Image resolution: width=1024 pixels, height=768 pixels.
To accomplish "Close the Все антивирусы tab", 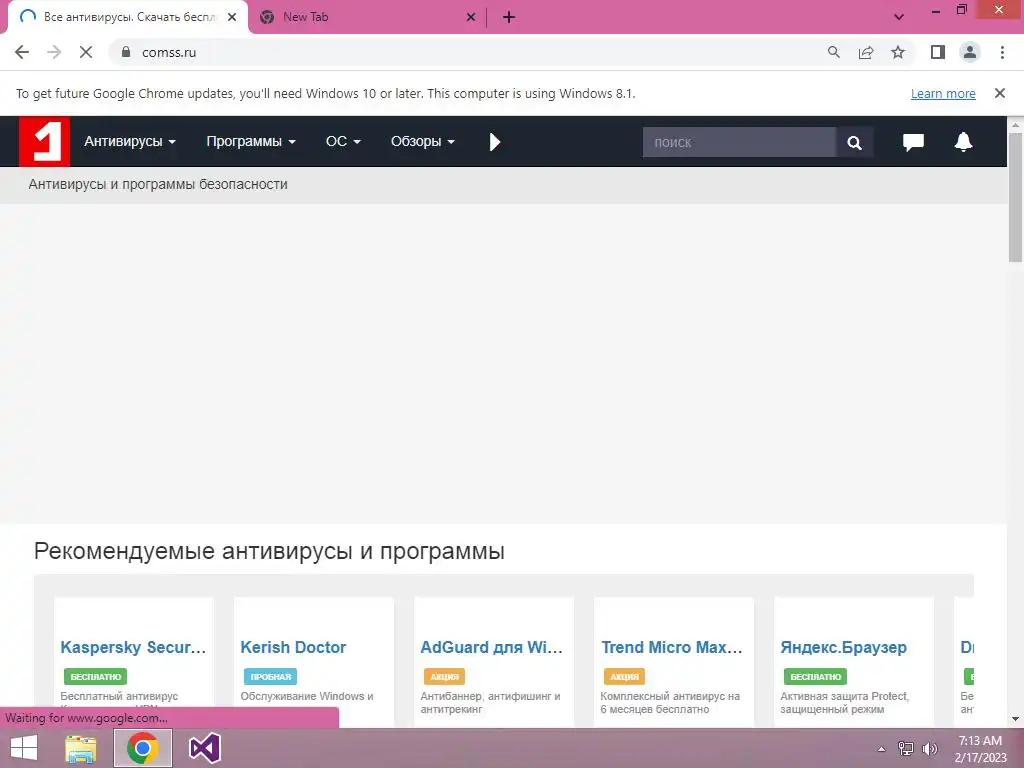I will coord(232,17).
